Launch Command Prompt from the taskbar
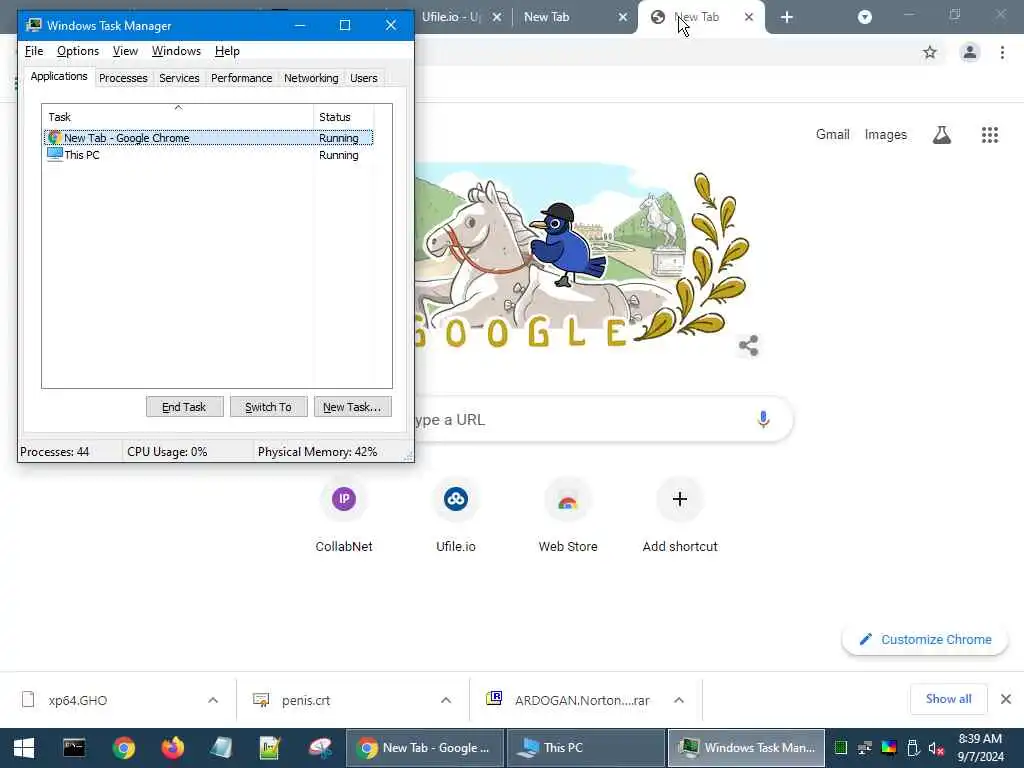The image size is (1024, 768). coord(74,748)
